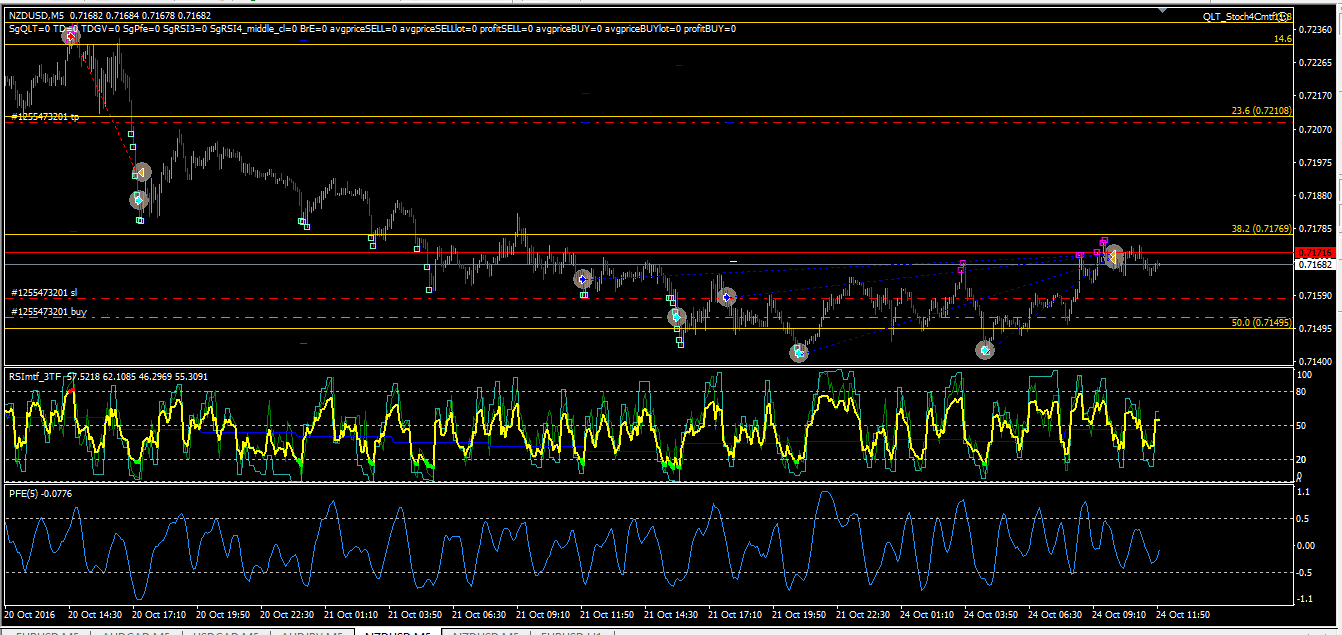This screenshot has height=635, width=1342.
Task: Click the QLT_Stoch4Cmtf indicator label
Action: (1246, 17)
